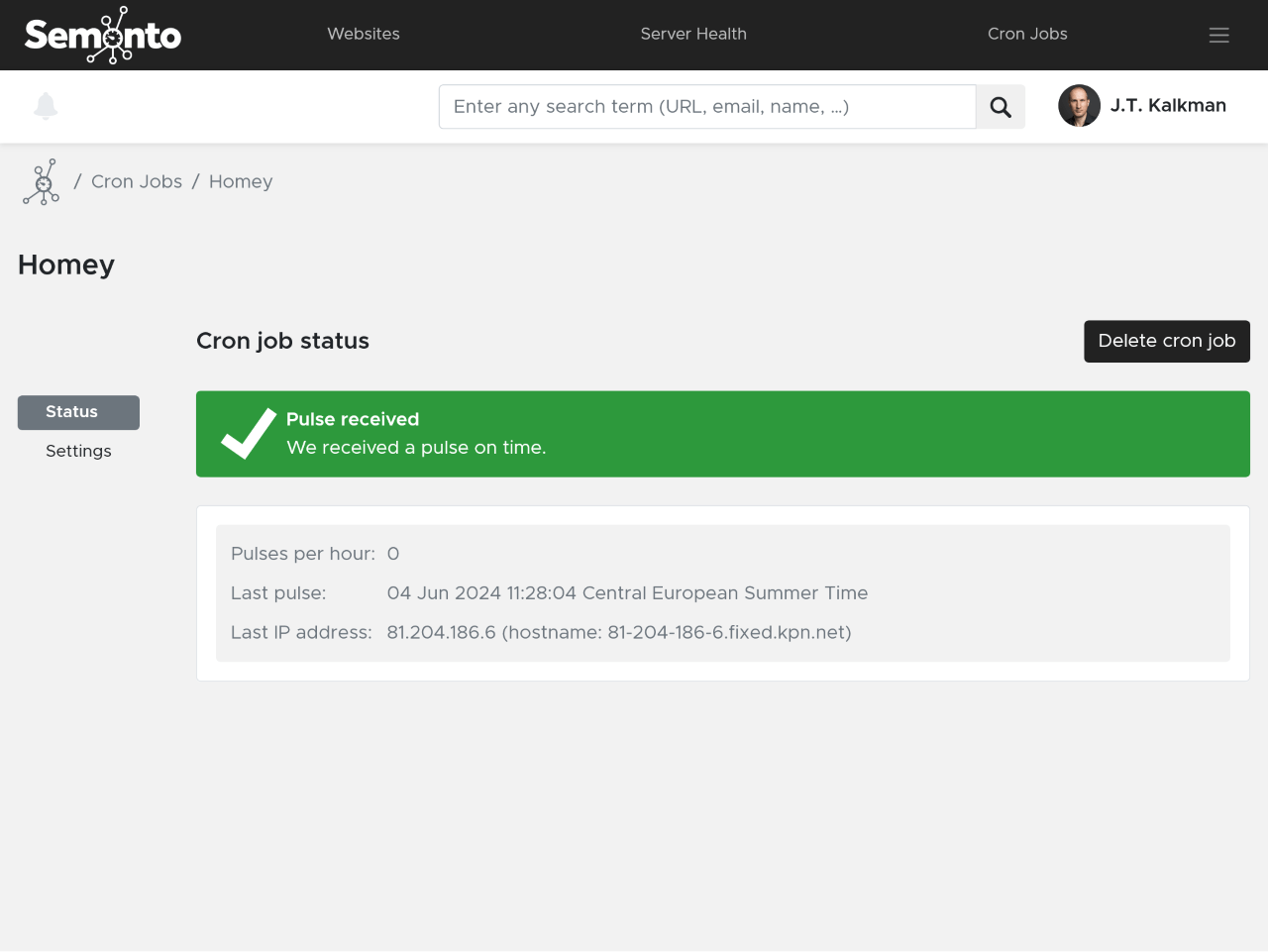
Task: Open the Websites menu item
Action: 364,34
